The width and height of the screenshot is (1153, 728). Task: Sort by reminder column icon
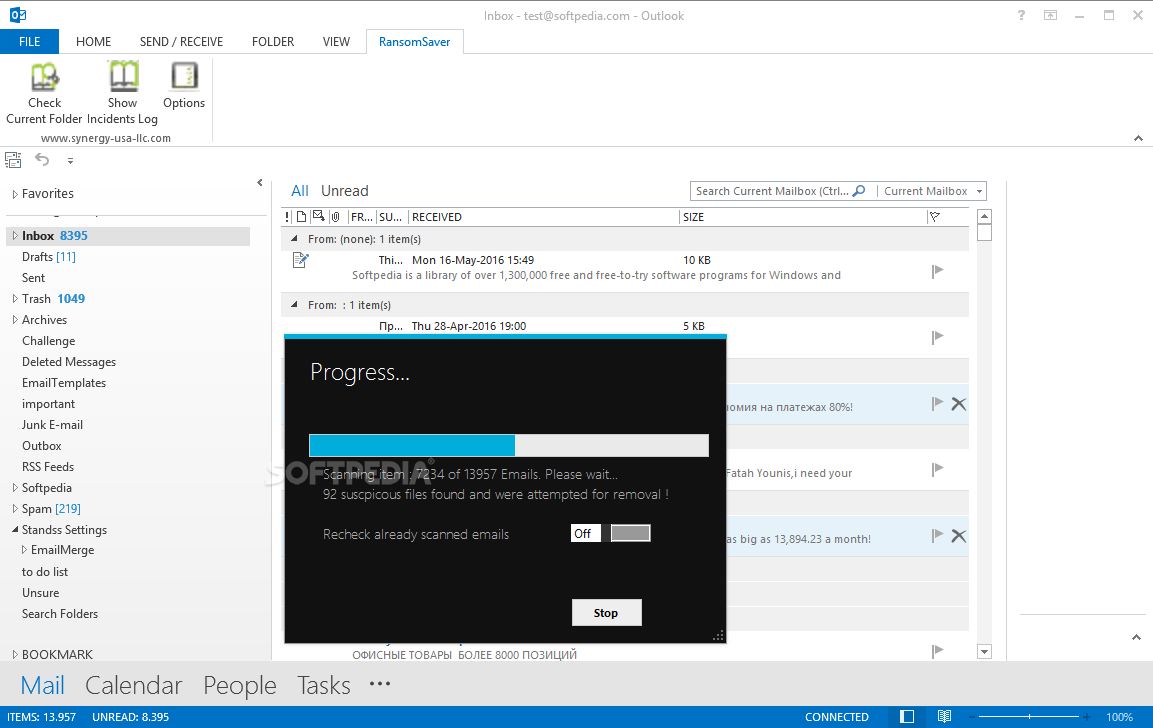[318, 216]
